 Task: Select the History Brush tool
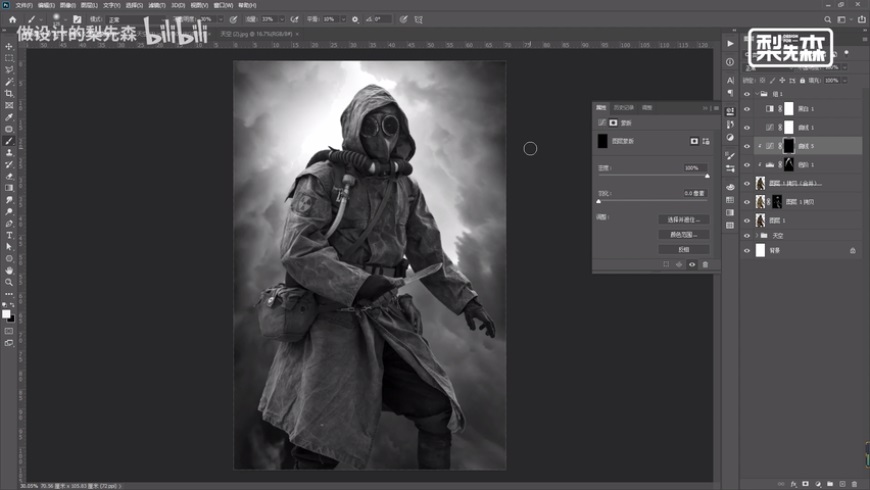tap(9, 164)
